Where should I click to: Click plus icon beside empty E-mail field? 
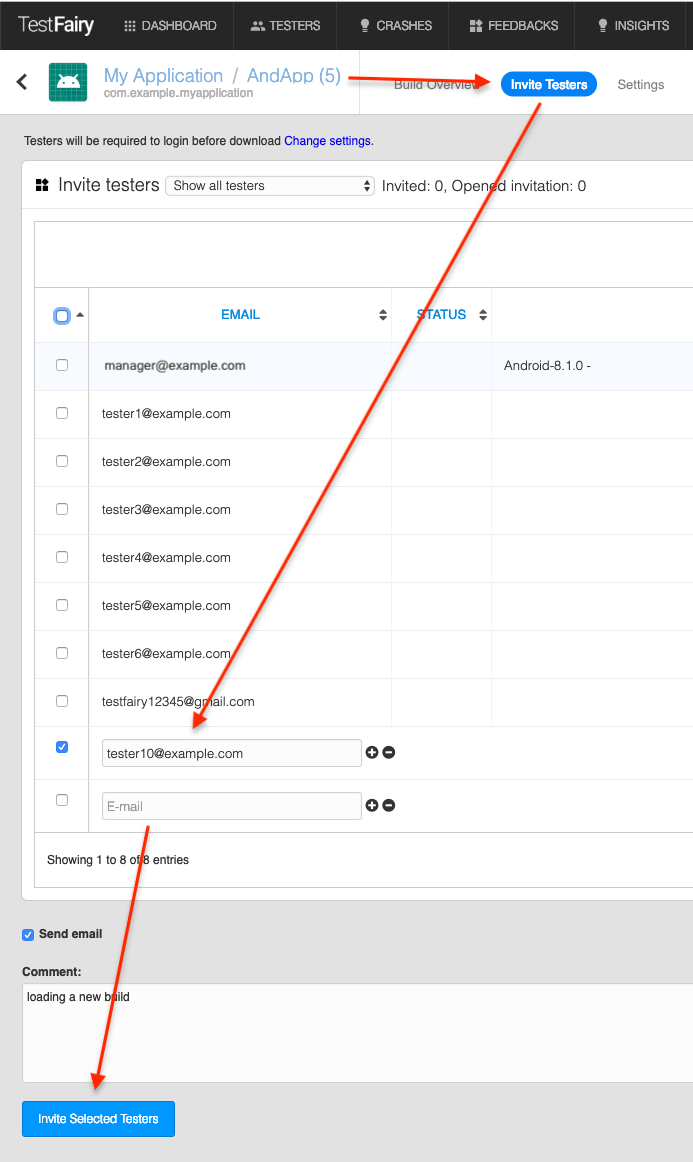(372, 806)
